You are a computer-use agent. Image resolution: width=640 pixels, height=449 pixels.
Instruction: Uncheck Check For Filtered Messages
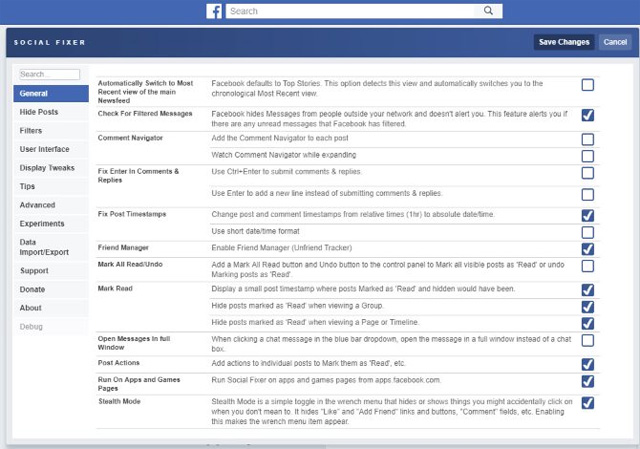[587, 115]
